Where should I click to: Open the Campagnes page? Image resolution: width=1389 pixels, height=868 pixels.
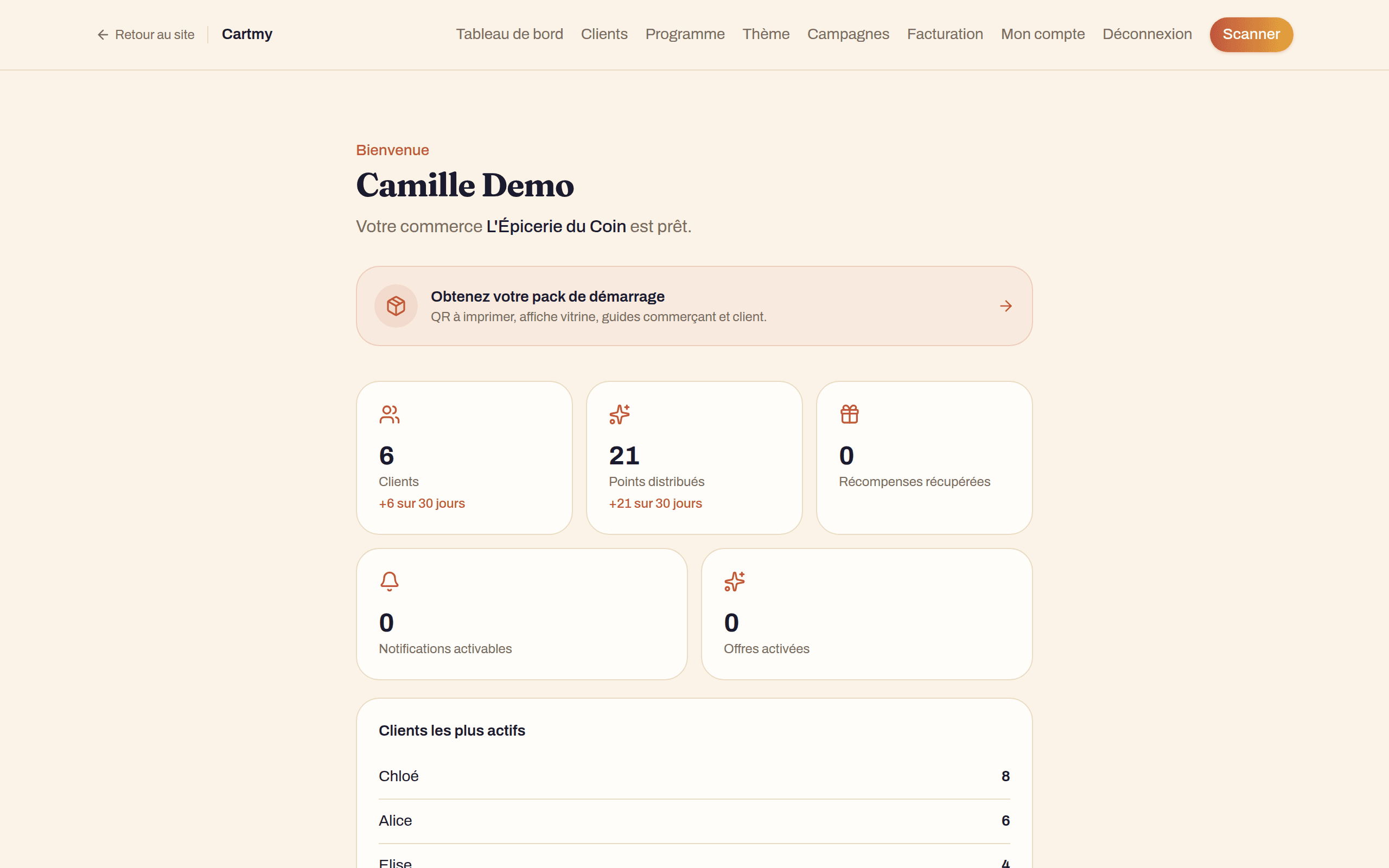click(x=849, y=34)
